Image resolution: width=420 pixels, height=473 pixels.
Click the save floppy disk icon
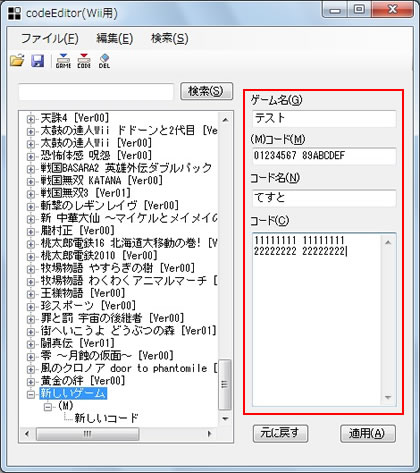point(38,61)
